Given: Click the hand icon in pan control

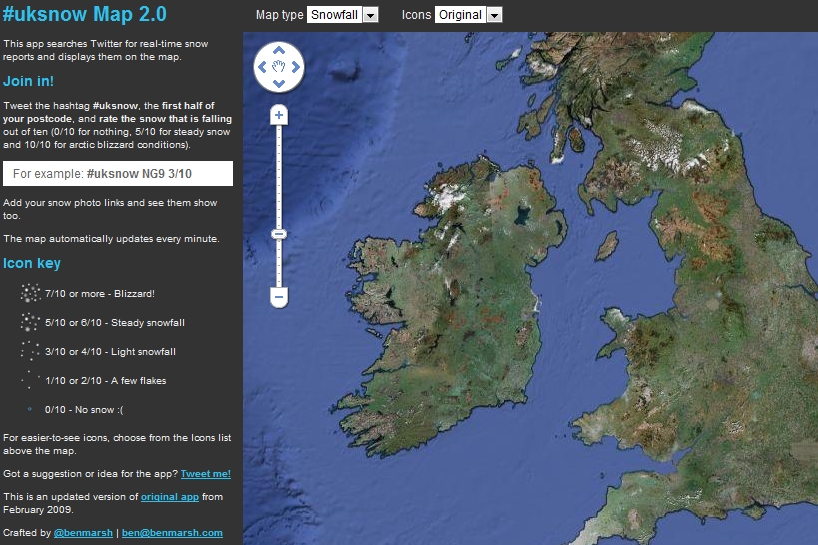Looking at the screenshot, I should [x=279, y=67].
